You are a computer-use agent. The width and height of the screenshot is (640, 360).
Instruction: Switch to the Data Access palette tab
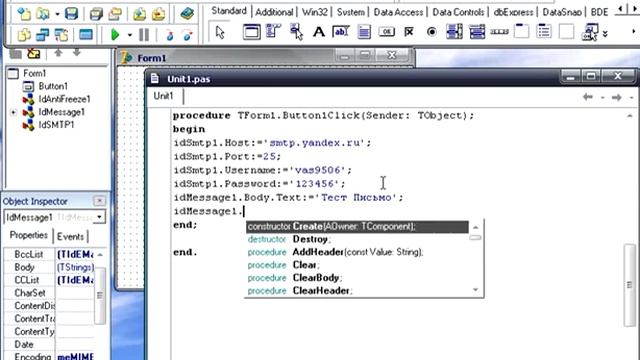point(398,12)
